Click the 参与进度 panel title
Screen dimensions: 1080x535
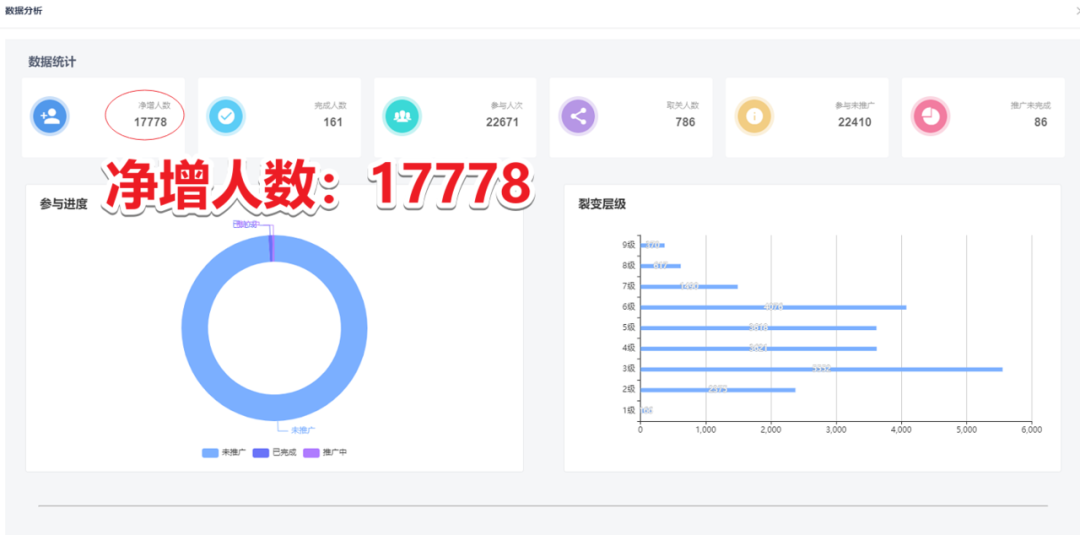(x=63, y=204)
